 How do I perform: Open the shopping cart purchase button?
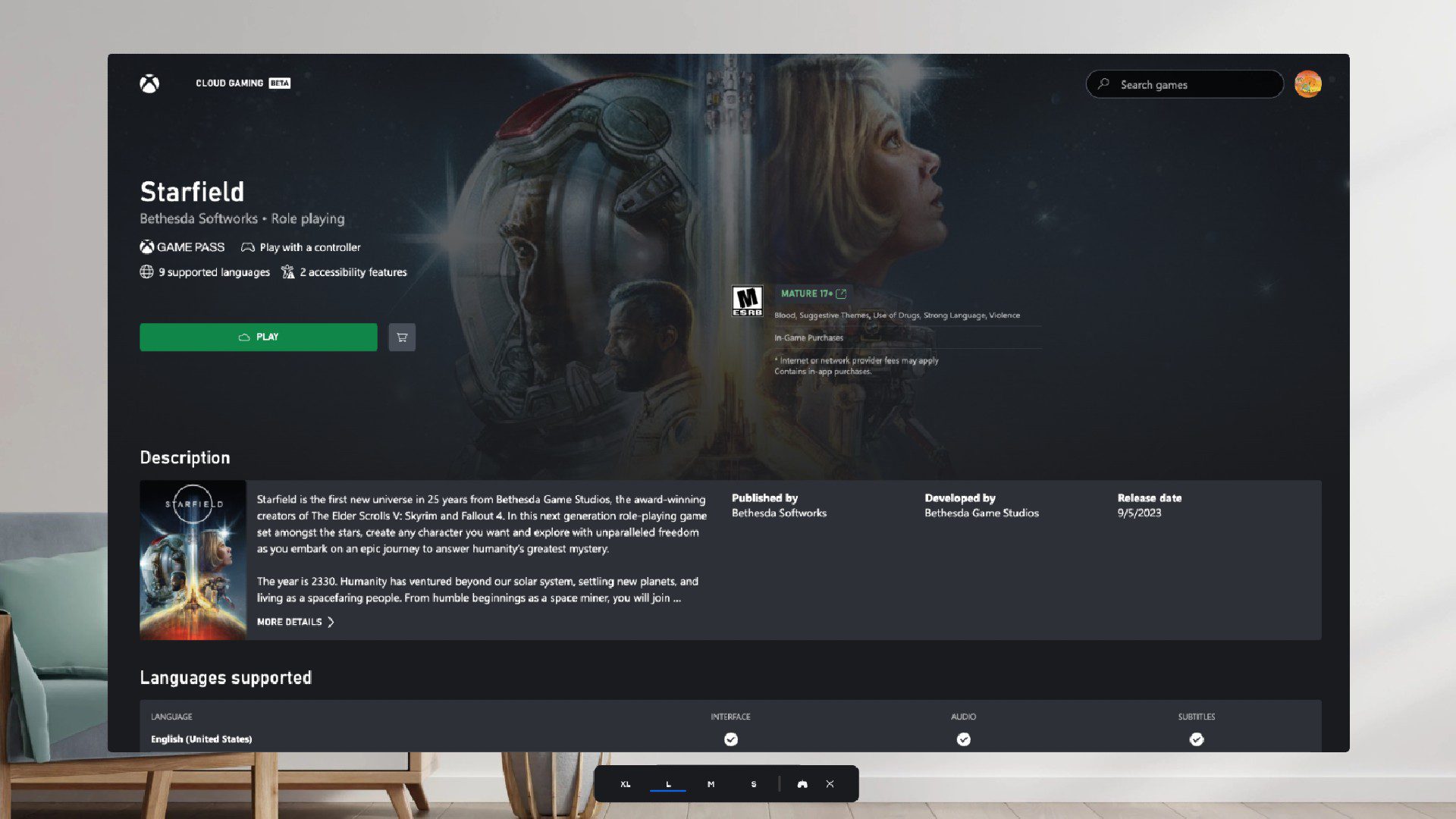(x=402, y=337)
